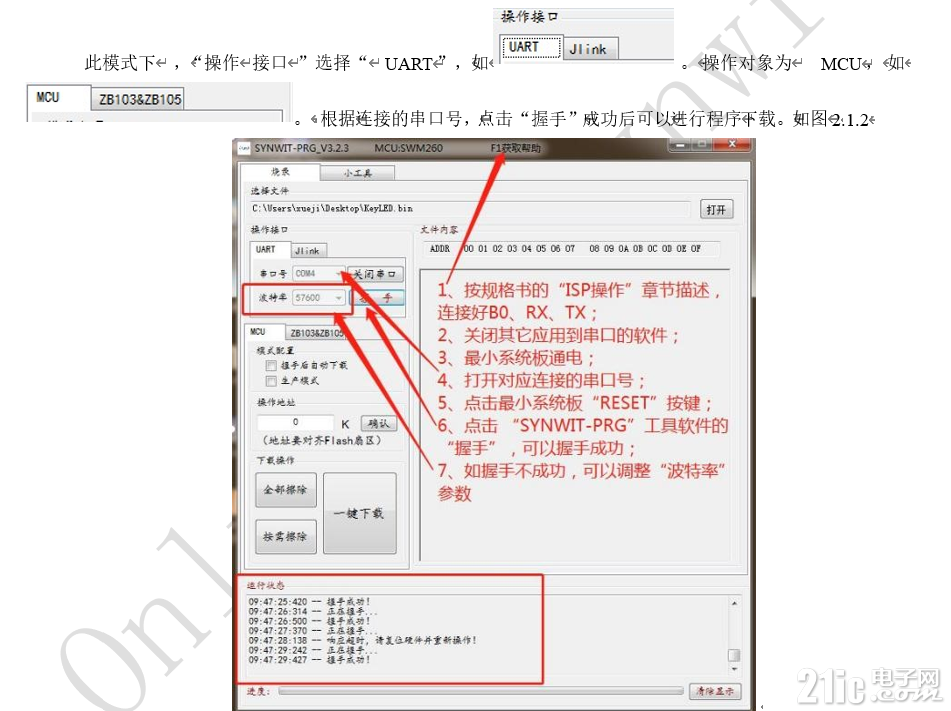Toggle the 生产模式 checkbox
The image size is (951, 711).
271,381
